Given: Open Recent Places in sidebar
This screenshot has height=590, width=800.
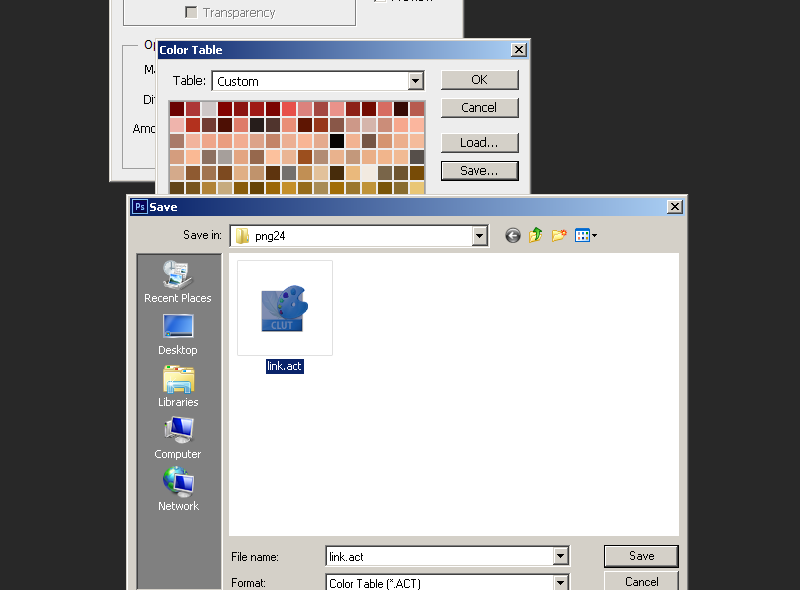Looking at the screenshot, I should 178,282.
